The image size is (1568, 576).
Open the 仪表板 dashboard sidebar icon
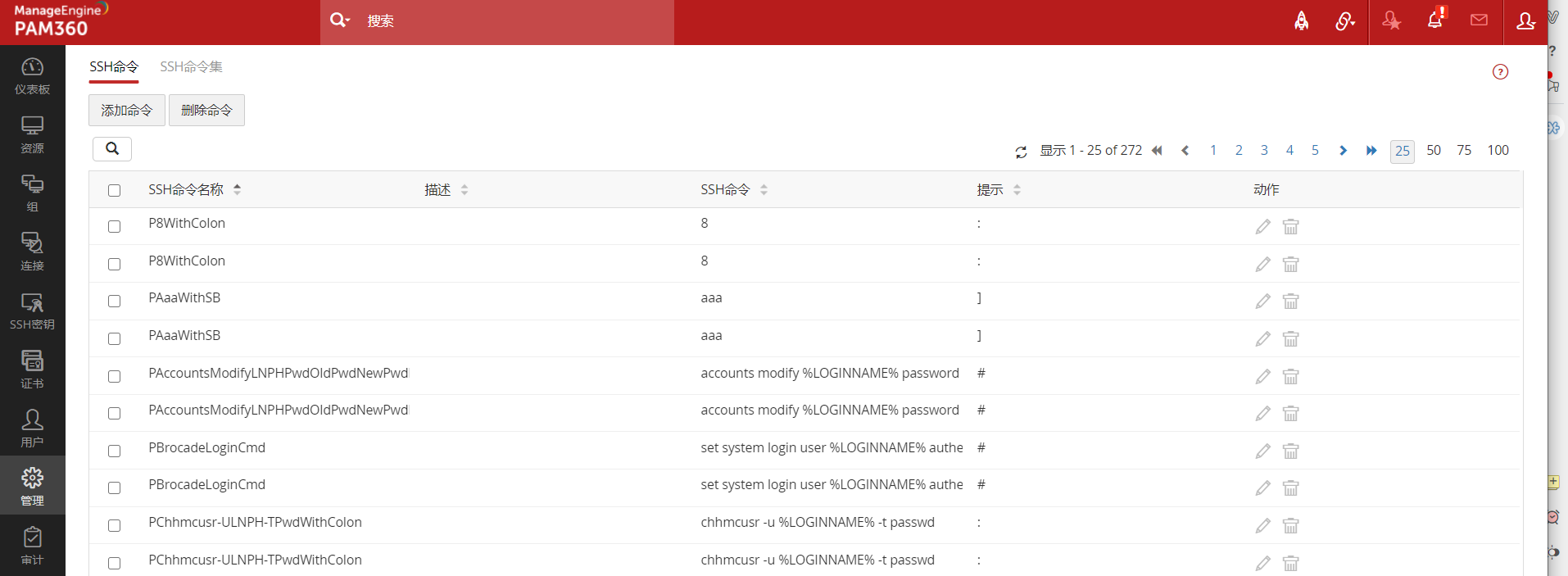32,75
